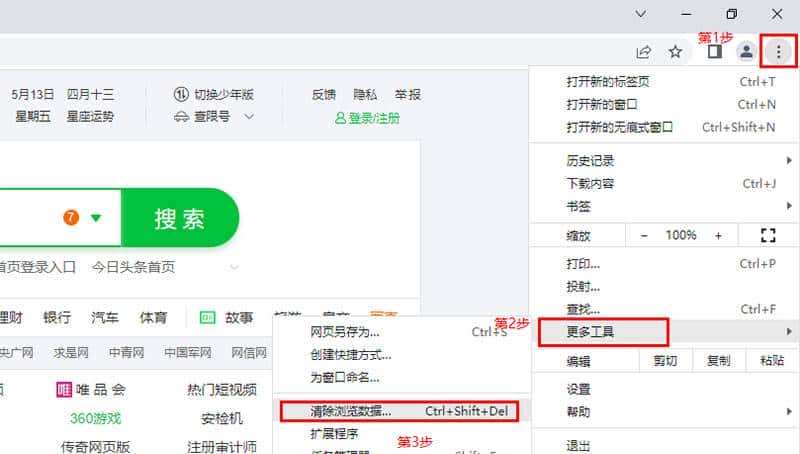Open the 网信网 site link

(x=249, y=352)
